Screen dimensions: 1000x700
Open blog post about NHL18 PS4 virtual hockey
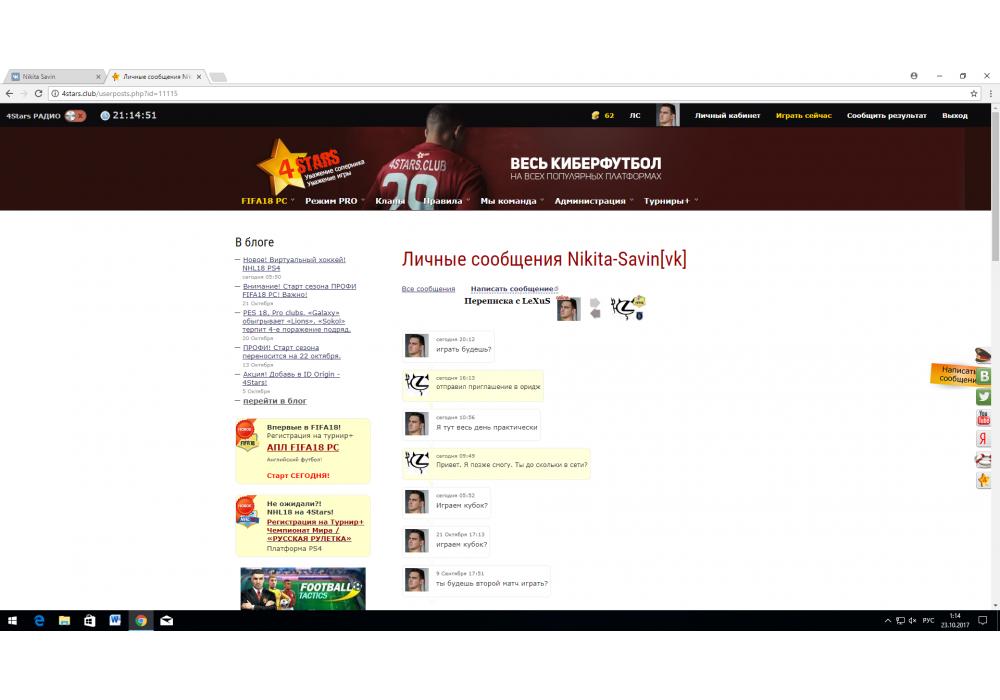pos(293,264)
